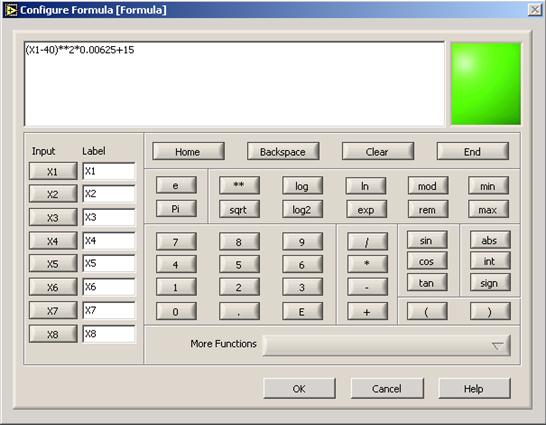The image size is (546, 425).
Task: Click the Home button
Action: click(188, 151)
